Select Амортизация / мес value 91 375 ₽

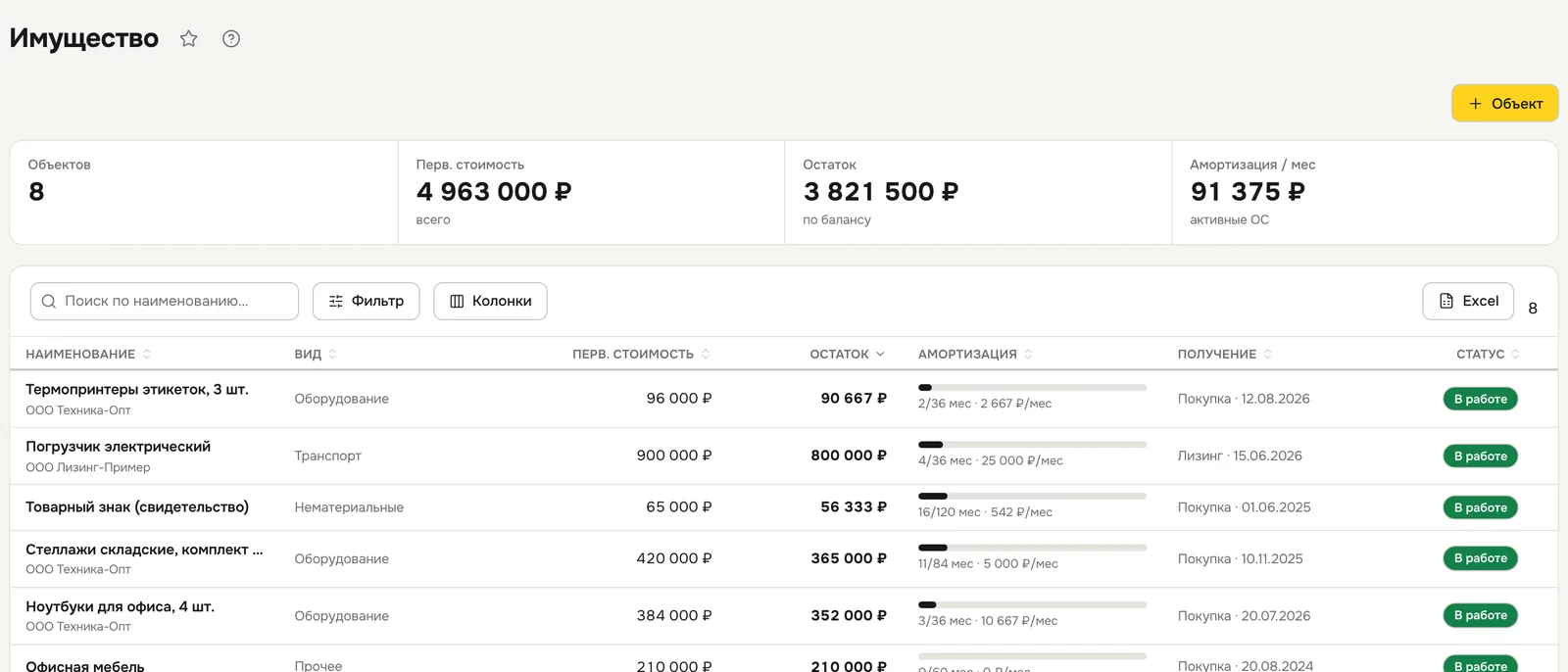pos(1248,192)
